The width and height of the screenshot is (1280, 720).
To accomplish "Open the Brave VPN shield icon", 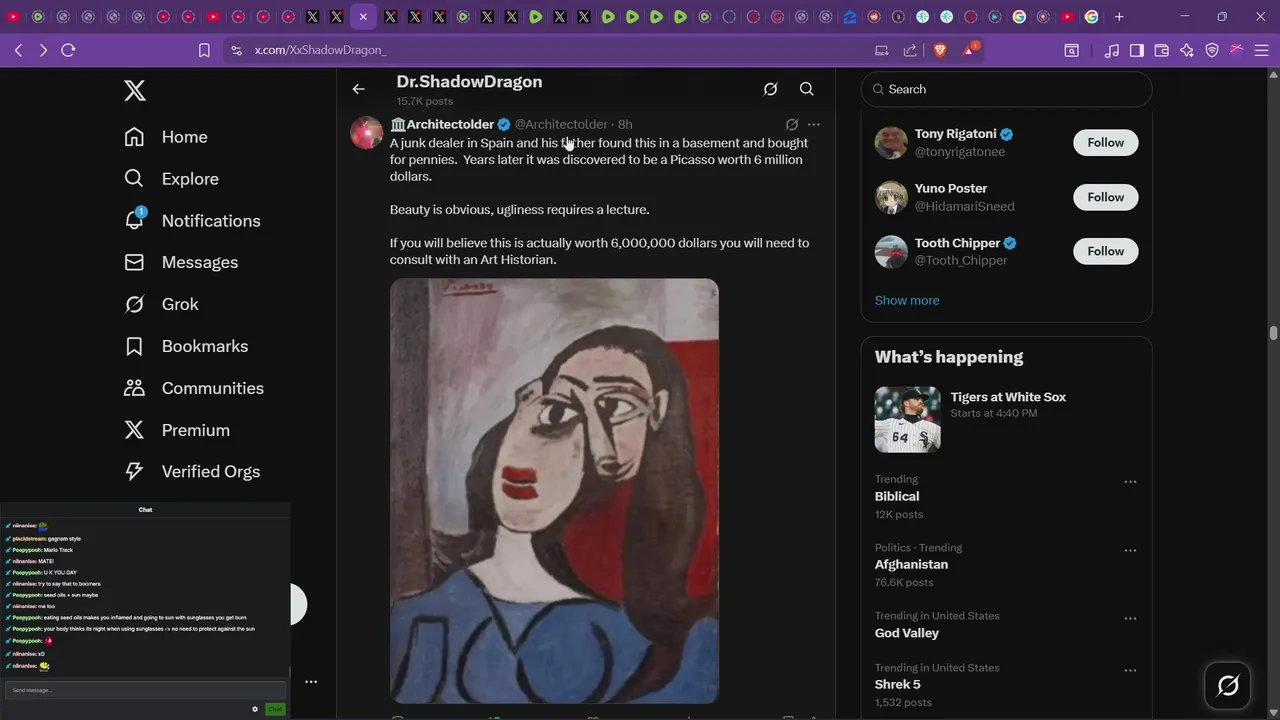I will pyautogui.click(x=1212, y=50).
